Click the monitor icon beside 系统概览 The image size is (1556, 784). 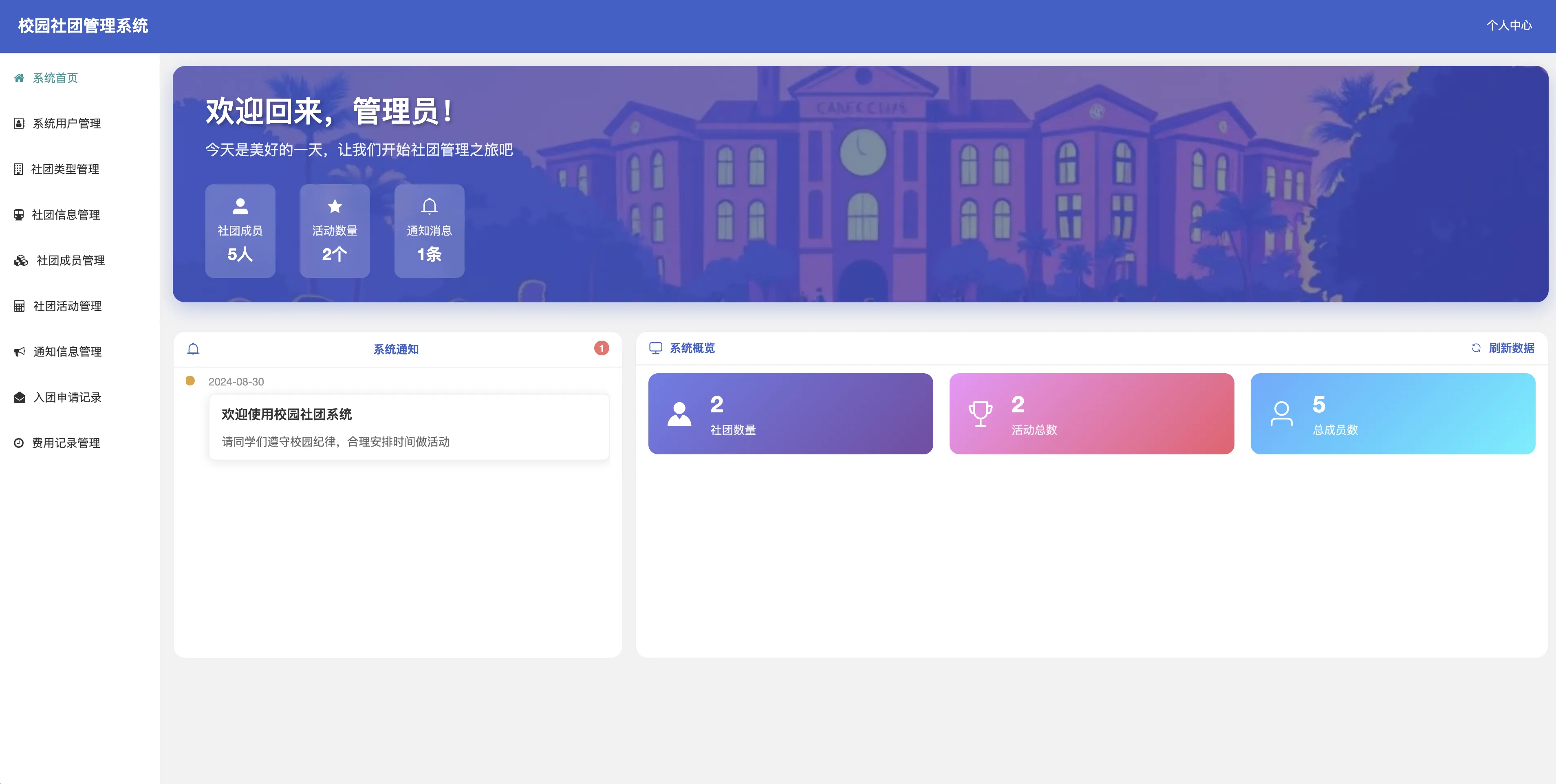[x=655, y=348]
